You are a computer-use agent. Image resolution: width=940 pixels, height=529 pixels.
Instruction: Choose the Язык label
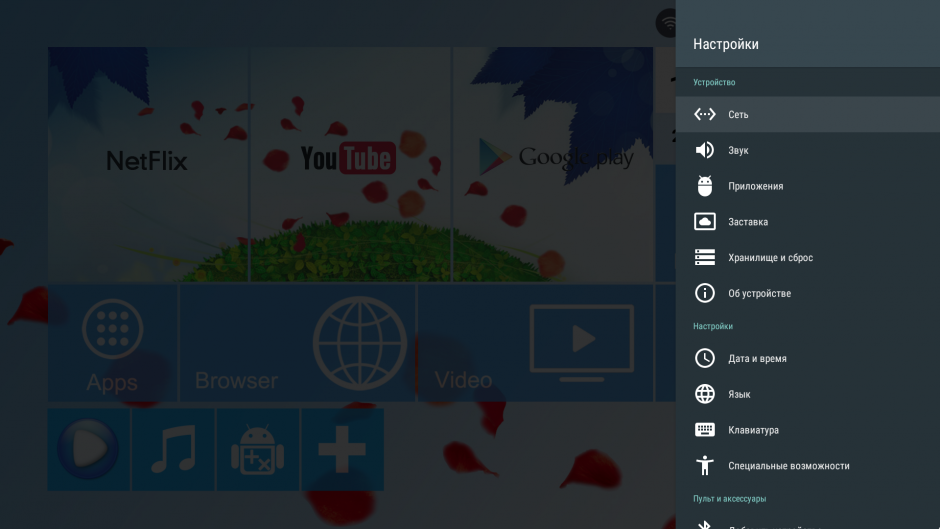[739, 394]
